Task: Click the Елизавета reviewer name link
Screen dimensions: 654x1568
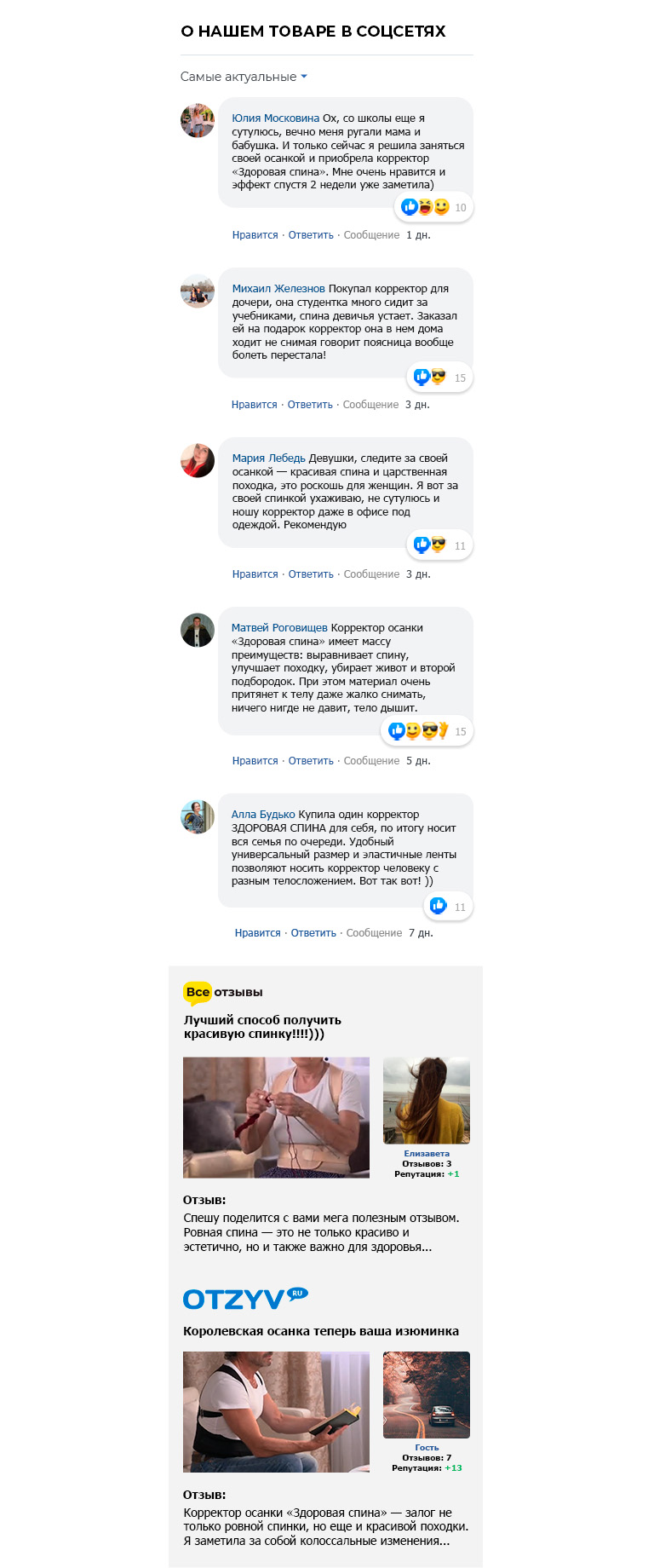Action: 427,1154
